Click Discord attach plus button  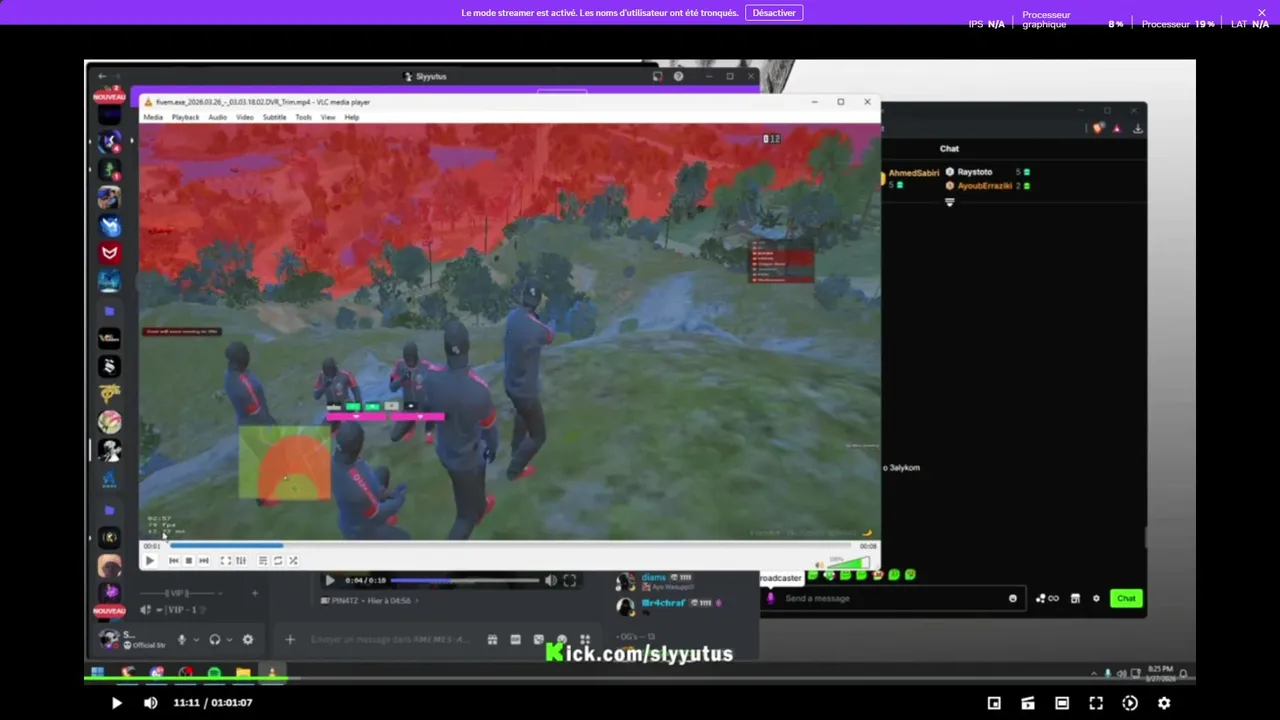290,639
